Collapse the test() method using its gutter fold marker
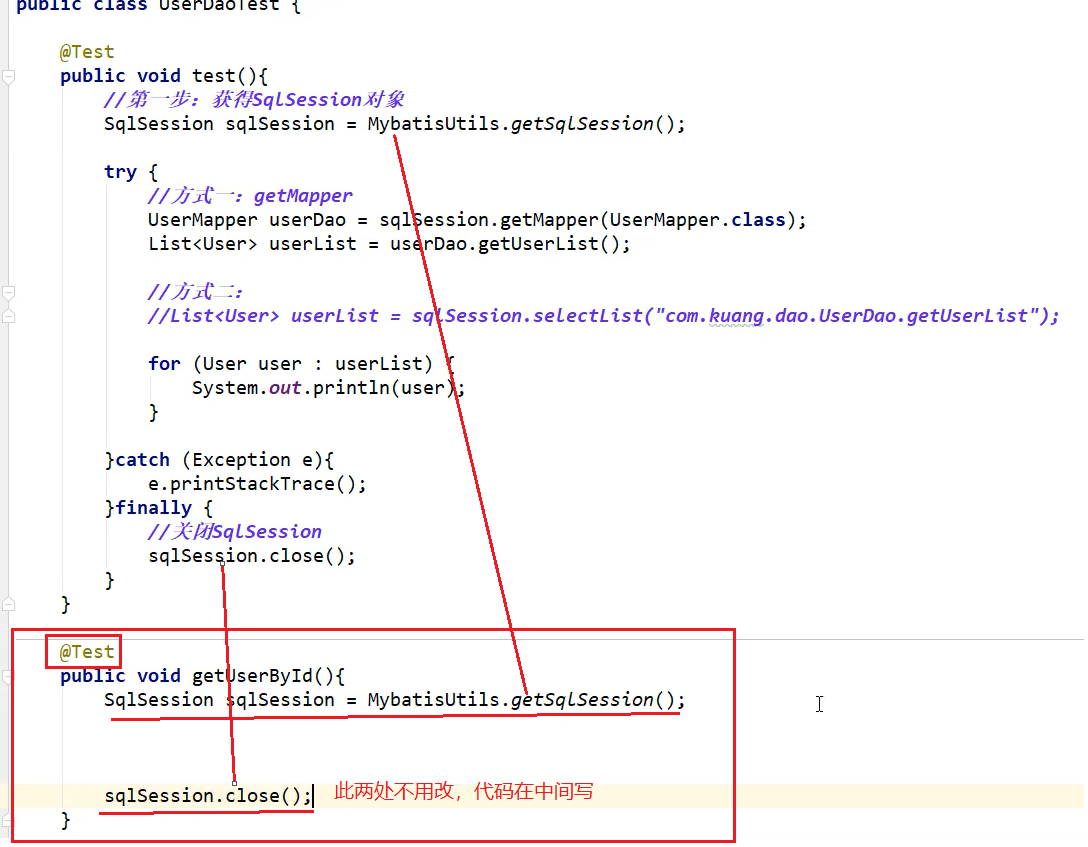Screen dimensions: 1088x847 8,77
